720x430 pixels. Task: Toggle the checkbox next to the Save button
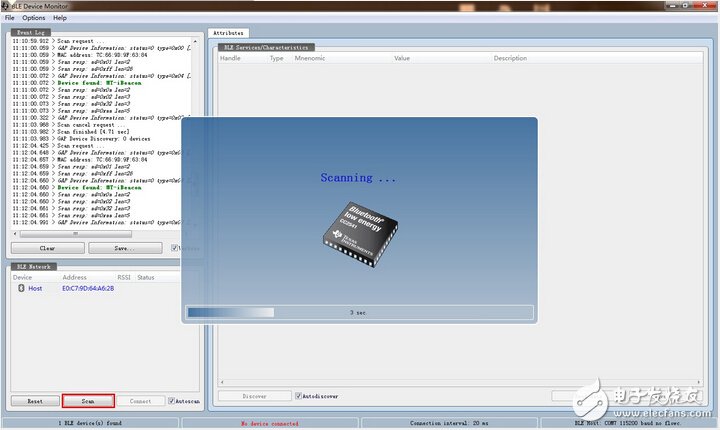[x=175, y=248]
